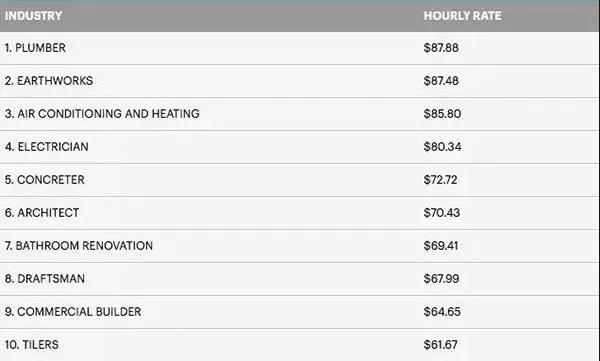Image resolution: width=600 pixels, height=361 pixels.
Task: Click the $61.67 hourly rate value
Action: coord(440,345)
